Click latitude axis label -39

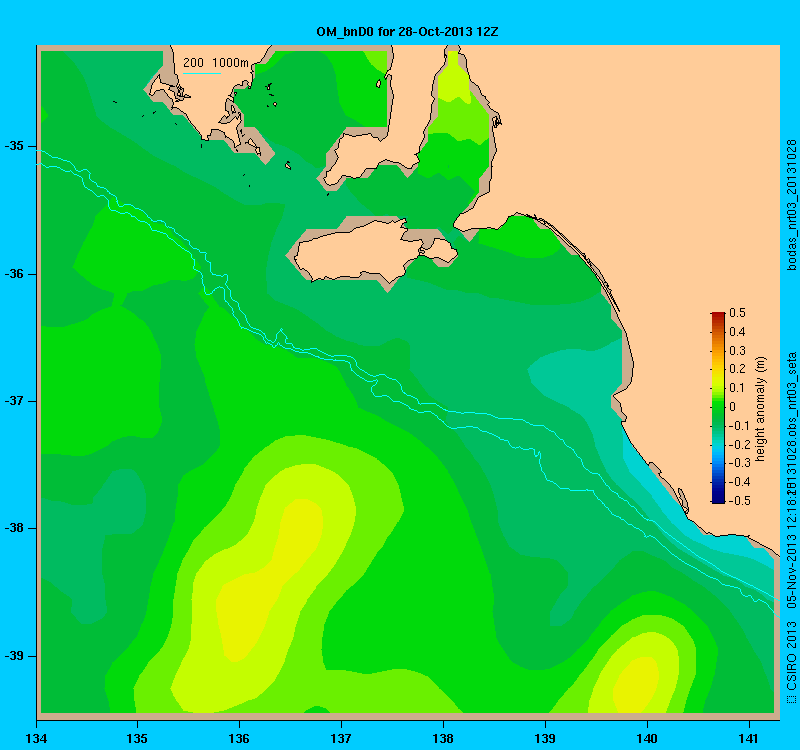tap(14, 656)
